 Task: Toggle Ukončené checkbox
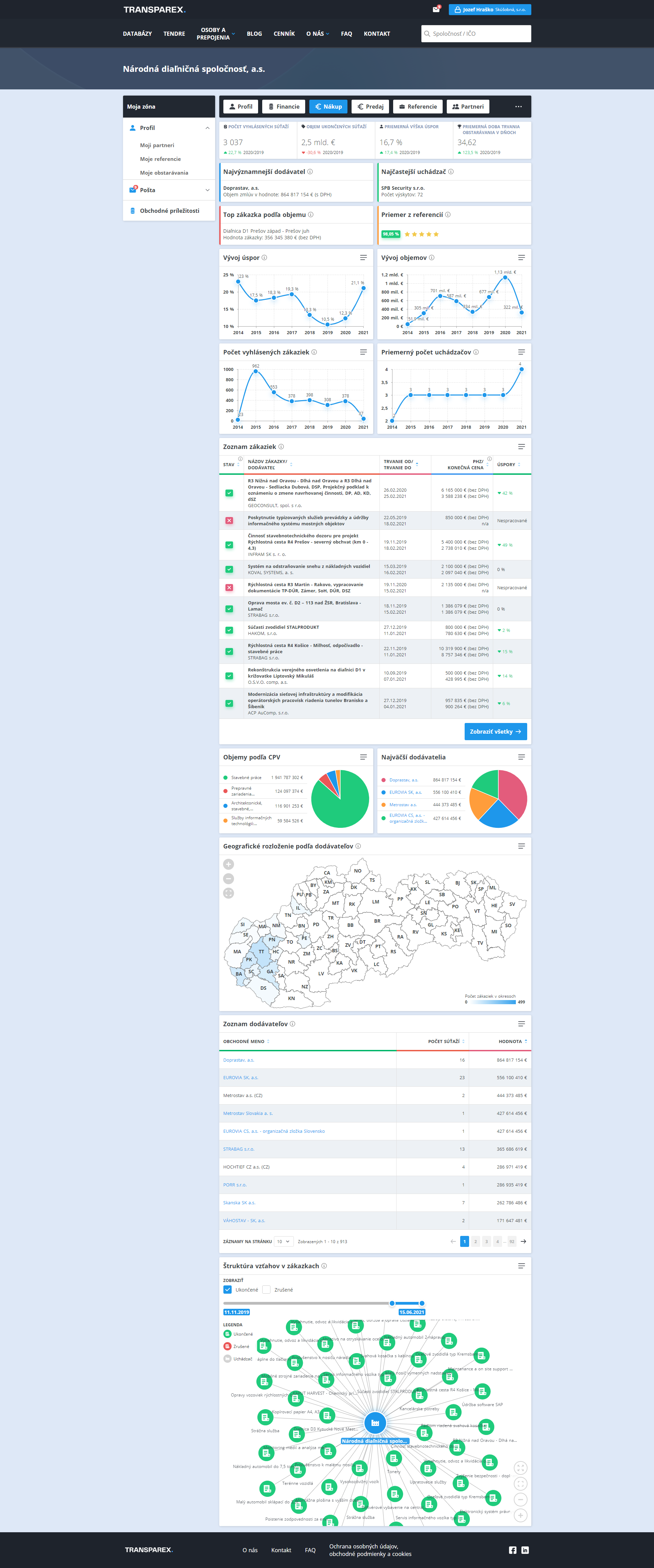pos(228,1289)
